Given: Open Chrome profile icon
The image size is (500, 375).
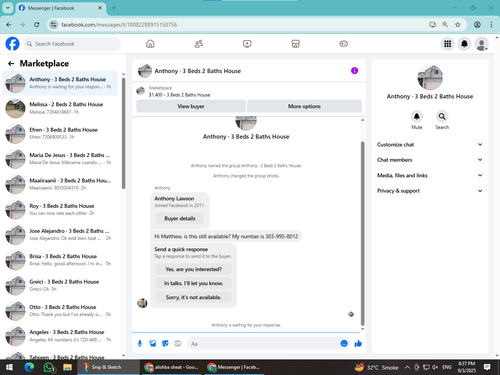Looking at the screenshot, I should (477, 24).
